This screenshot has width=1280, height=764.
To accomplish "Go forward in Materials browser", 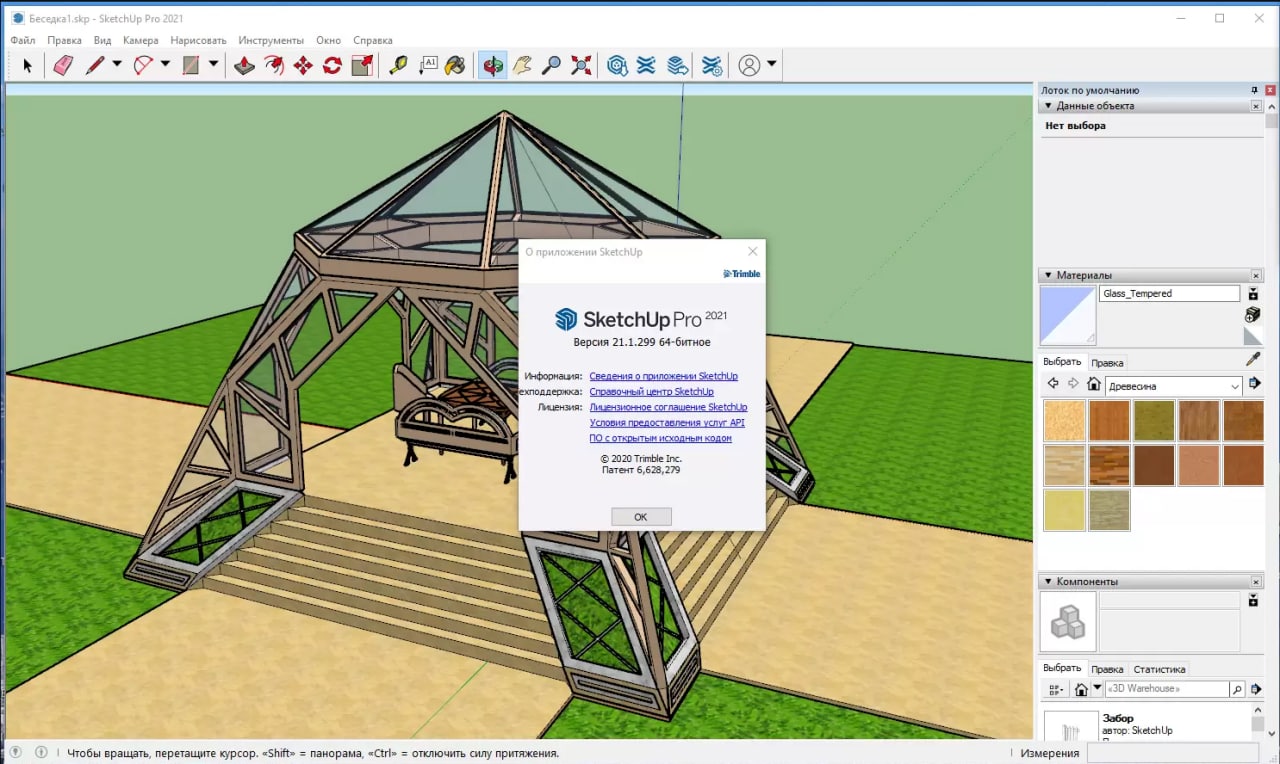I will tap(1073, 384).
